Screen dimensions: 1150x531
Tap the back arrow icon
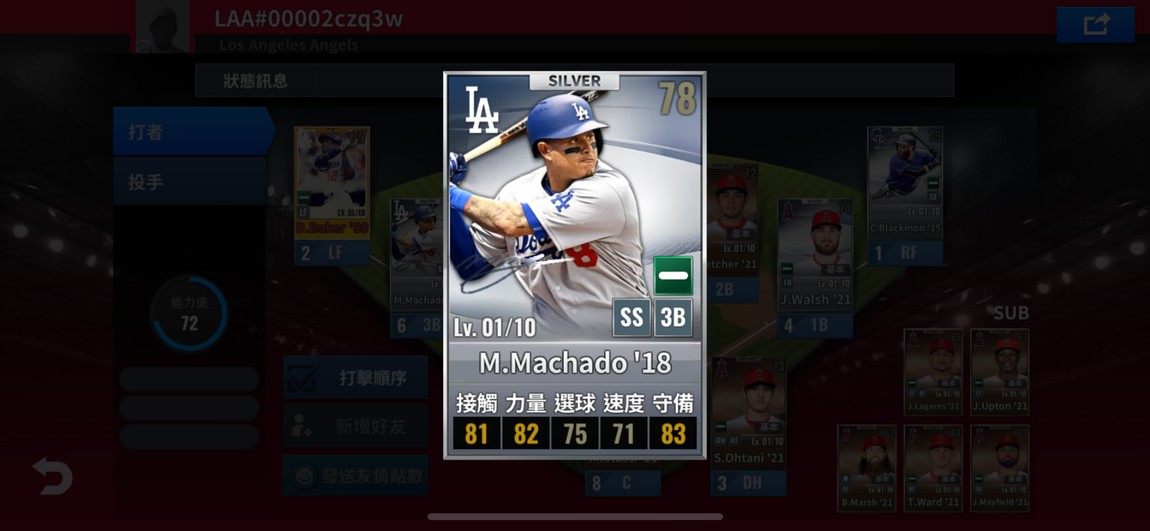click(53, 476)
